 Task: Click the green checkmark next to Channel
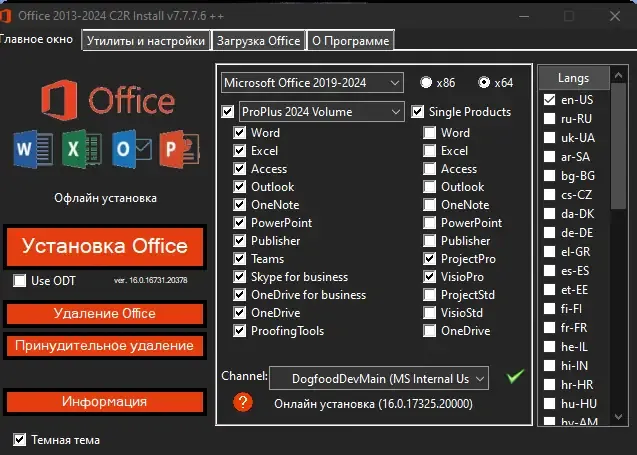(x=515, y=376)
